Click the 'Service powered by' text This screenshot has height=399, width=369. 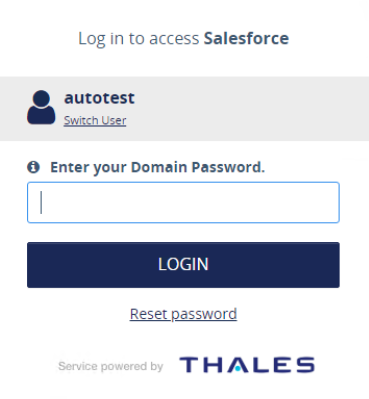[x=111, y=366]
